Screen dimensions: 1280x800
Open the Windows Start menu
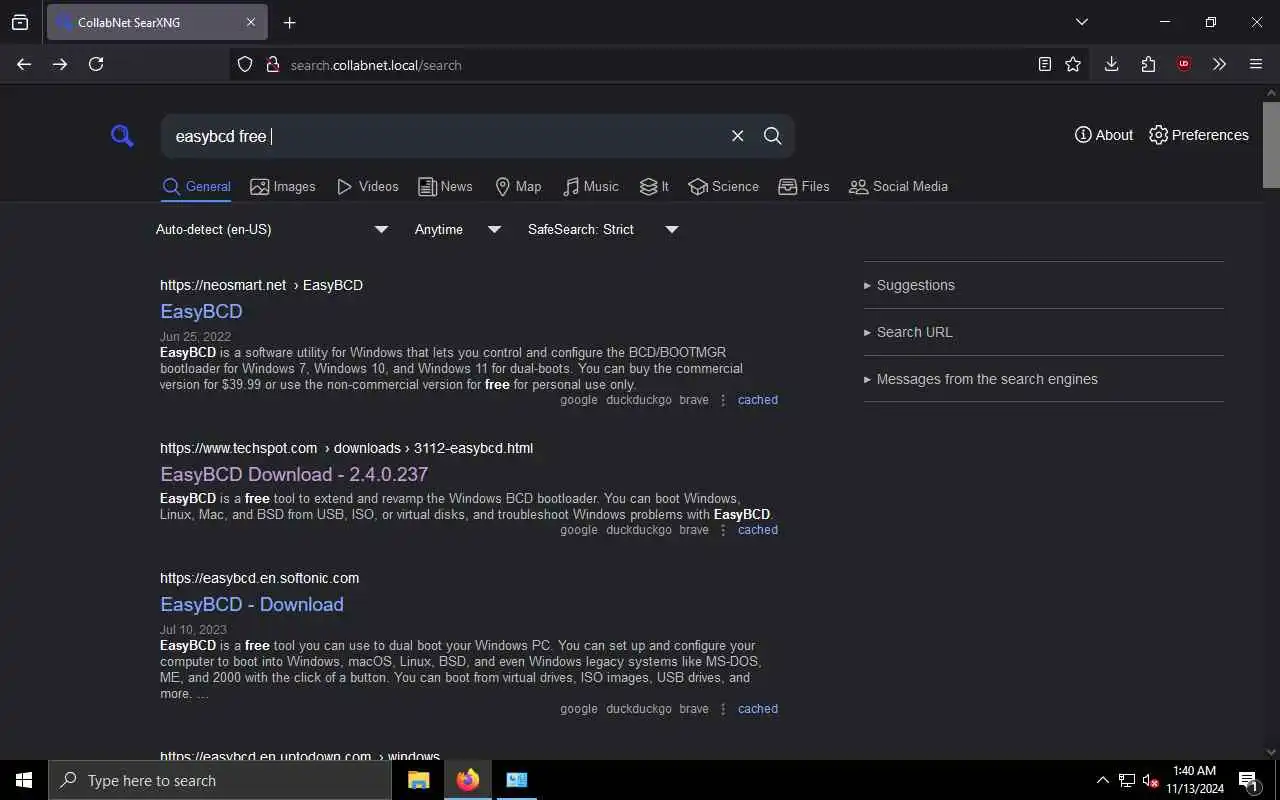[24, 780]
